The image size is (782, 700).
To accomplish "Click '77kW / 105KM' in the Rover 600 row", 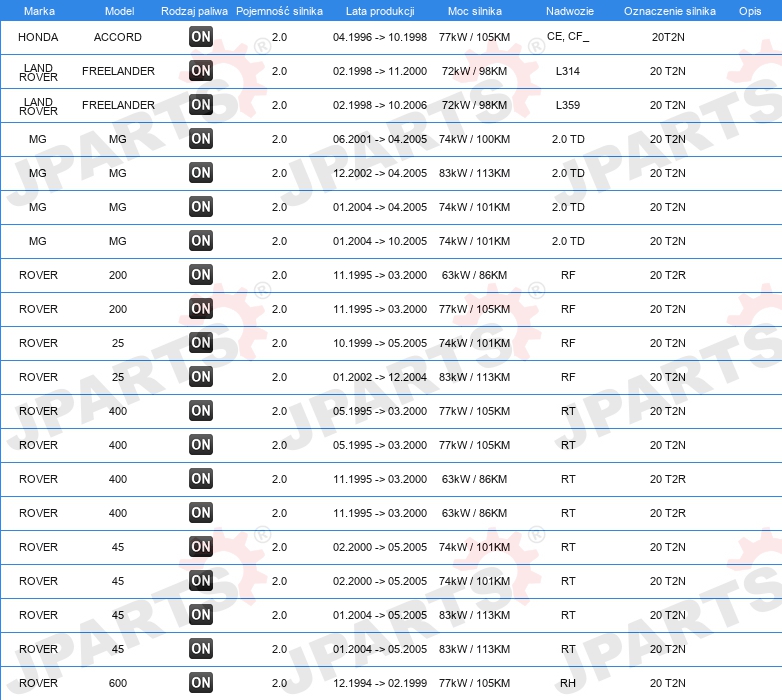I will 474,683.
